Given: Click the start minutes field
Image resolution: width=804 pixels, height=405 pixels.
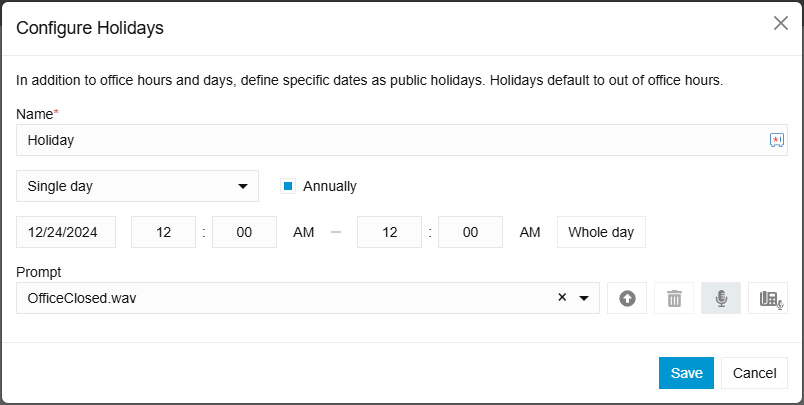Looking at the screenshot, I should pyautogui.click(x=244, y=232).
